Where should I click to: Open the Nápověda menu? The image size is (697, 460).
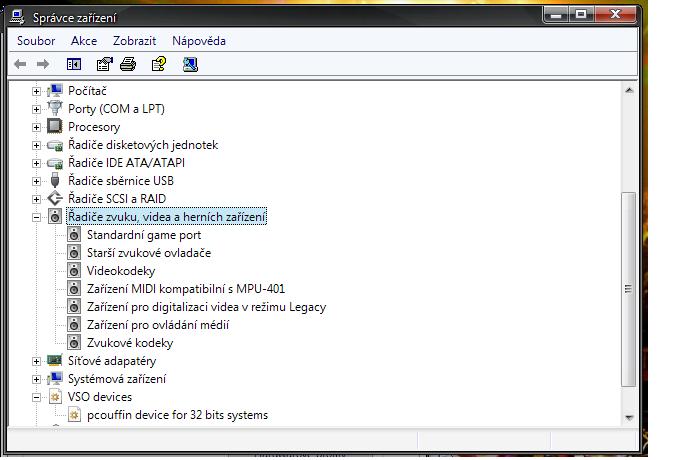point(199,41)
